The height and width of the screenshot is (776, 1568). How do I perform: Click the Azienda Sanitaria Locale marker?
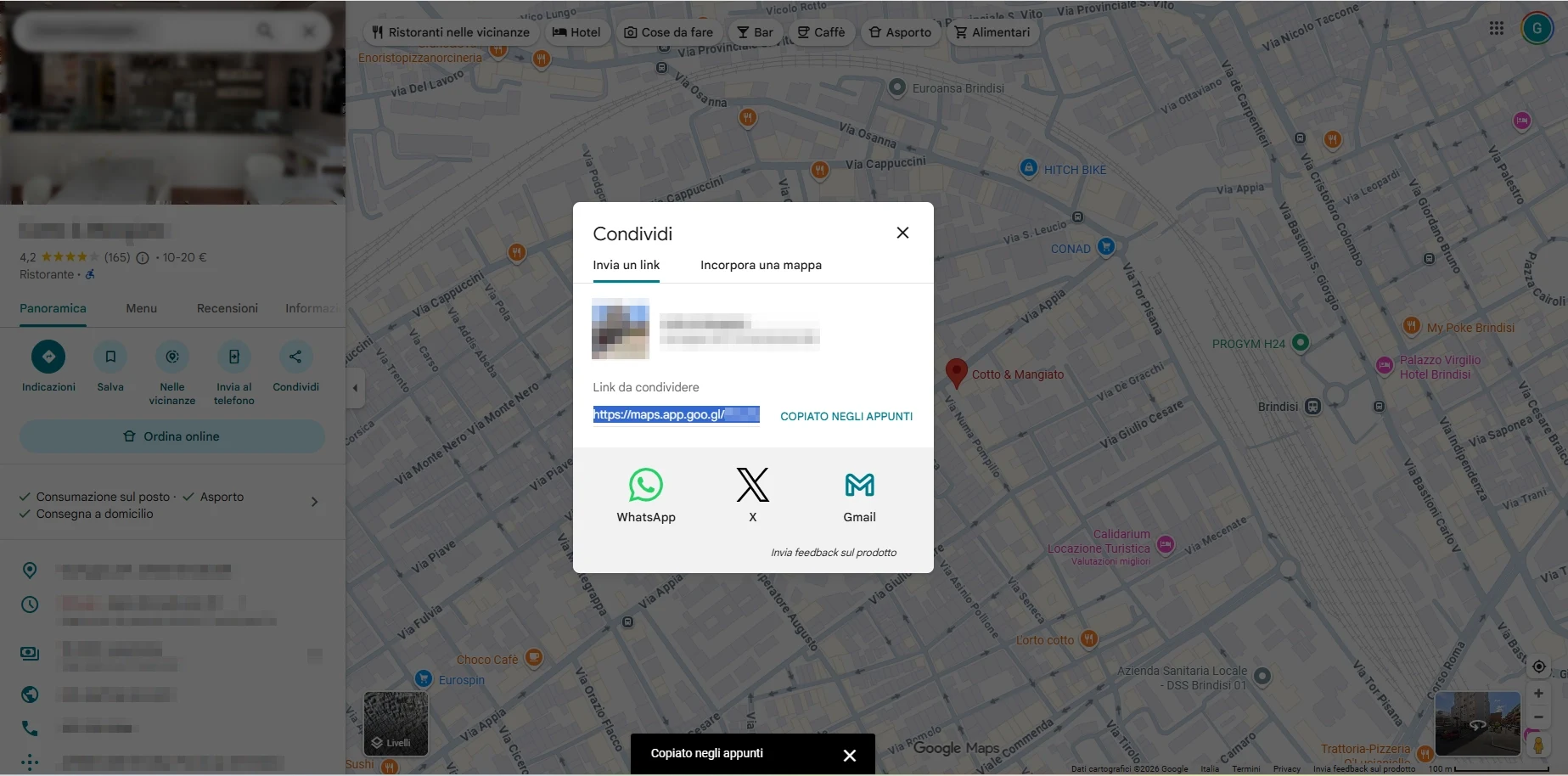[x=1262, y=676]
